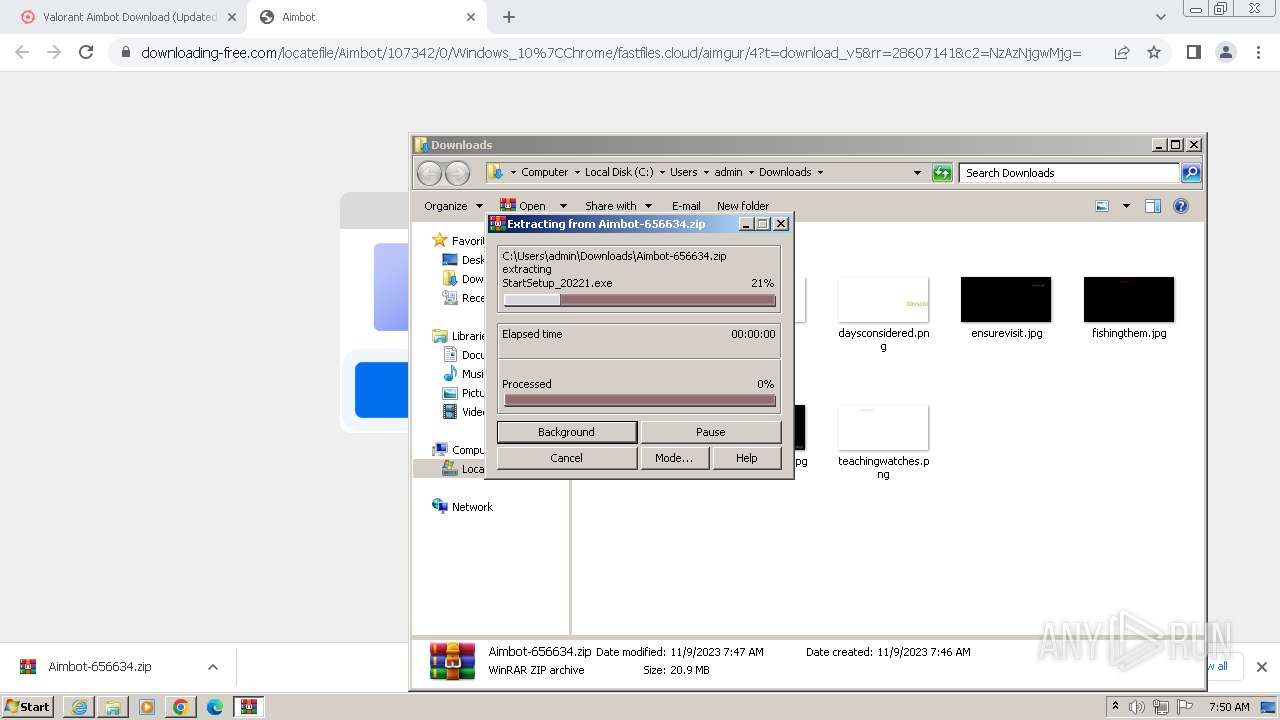This screenshot has height=720, width=1280.
Task: Click the explorer search magnifier icon
Action: [x=1191, y=173]
